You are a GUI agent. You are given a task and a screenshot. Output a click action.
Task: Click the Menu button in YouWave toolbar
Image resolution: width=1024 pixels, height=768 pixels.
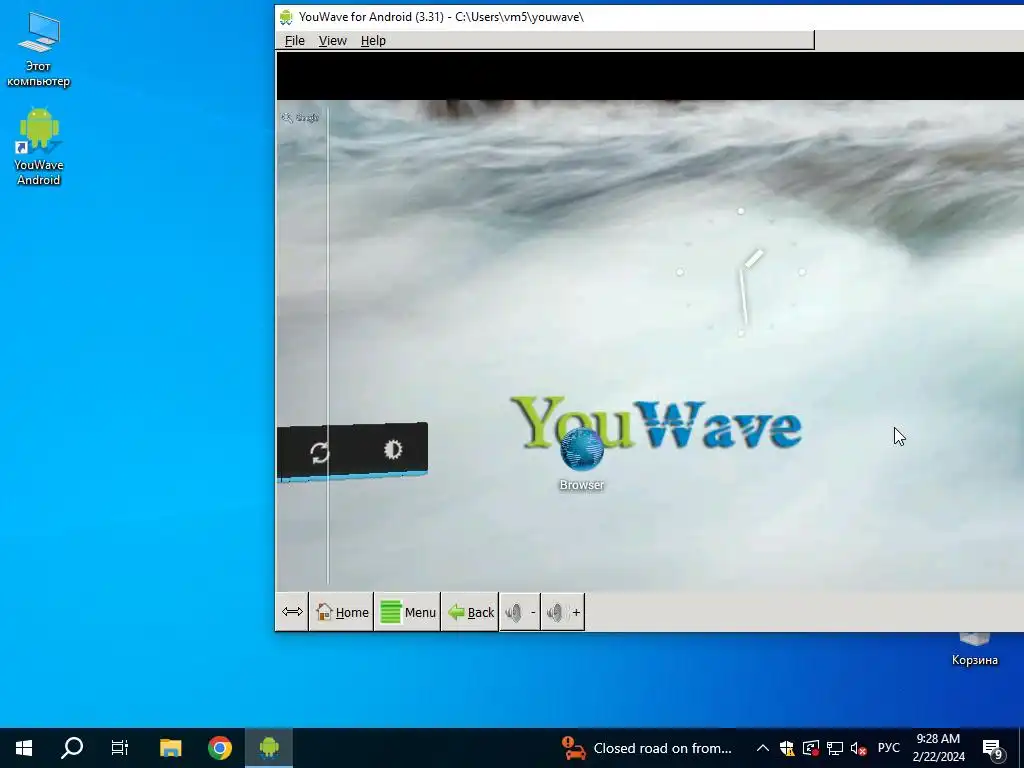point(408,612)
